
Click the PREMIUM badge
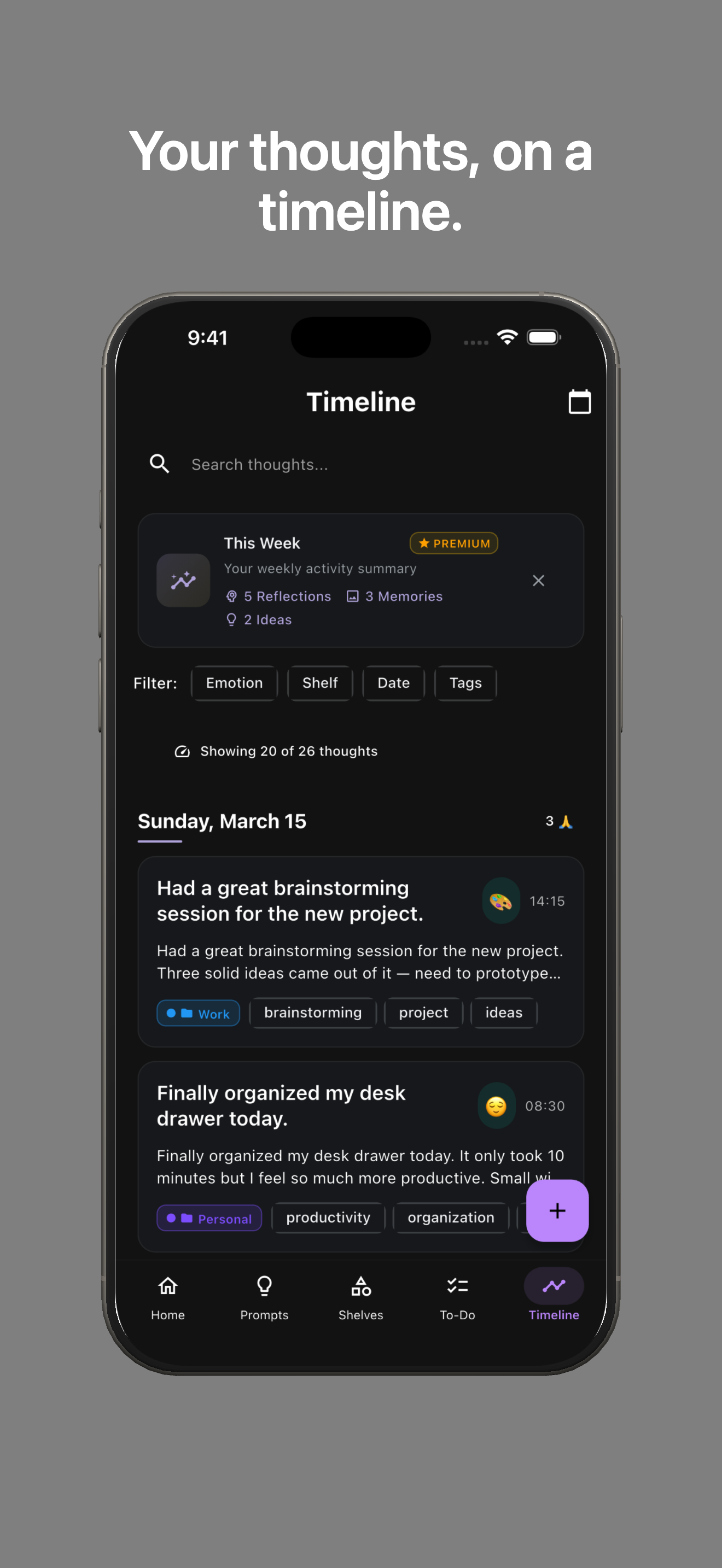[x=453, y=543]
